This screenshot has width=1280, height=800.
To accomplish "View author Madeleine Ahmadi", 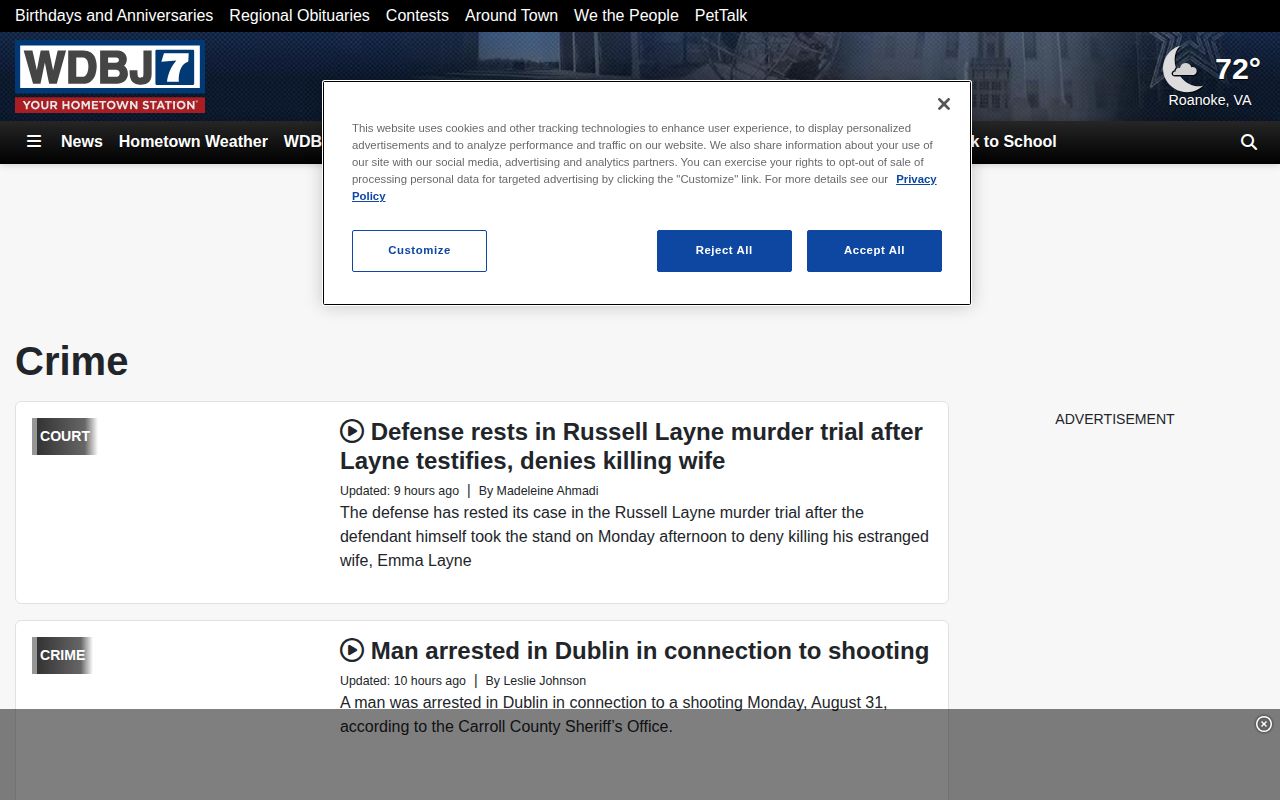I will point(547,491).
